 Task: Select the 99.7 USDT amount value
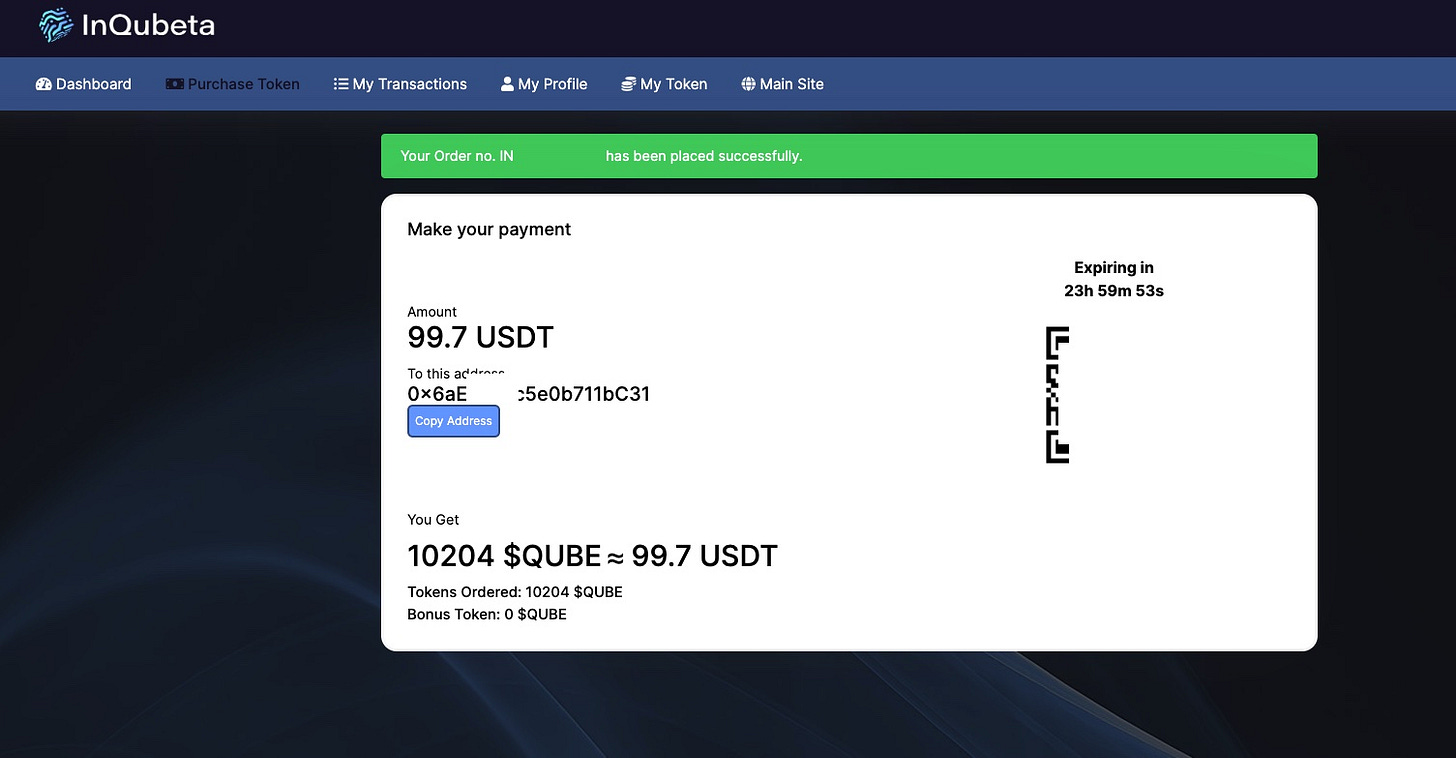(481, 337)
